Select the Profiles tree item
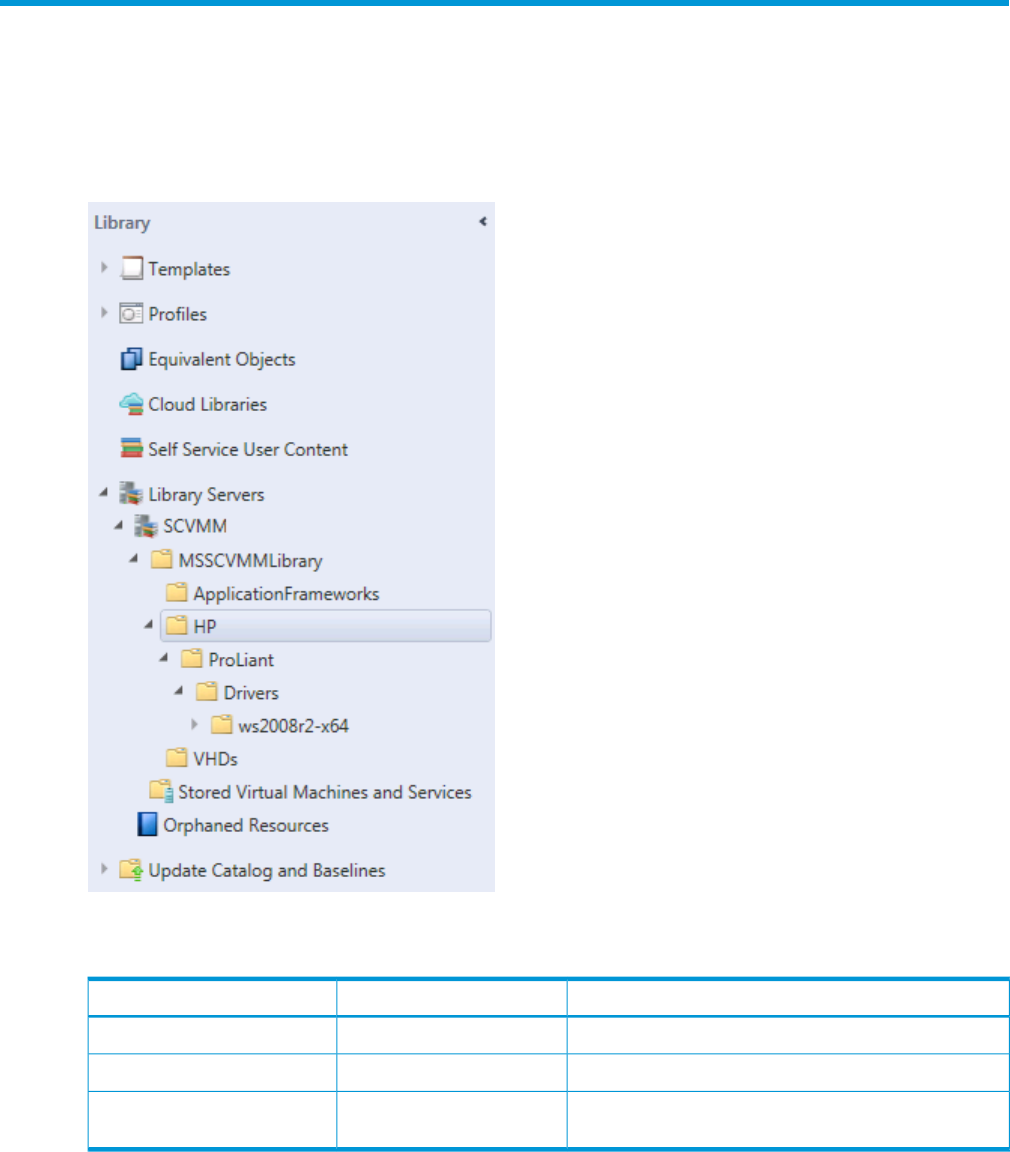Screen dimensions: 1010x1152 178,314
